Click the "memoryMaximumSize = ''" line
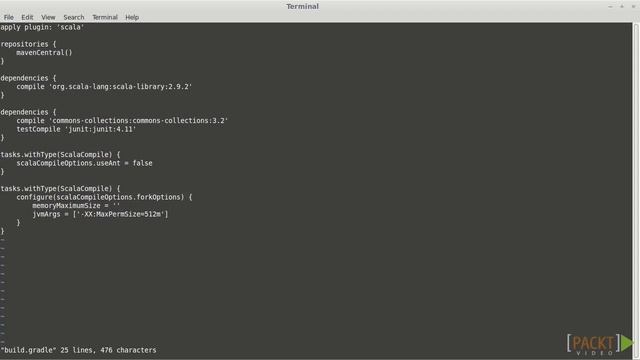The height and width of the screenshot is (360, 640). 76,206
